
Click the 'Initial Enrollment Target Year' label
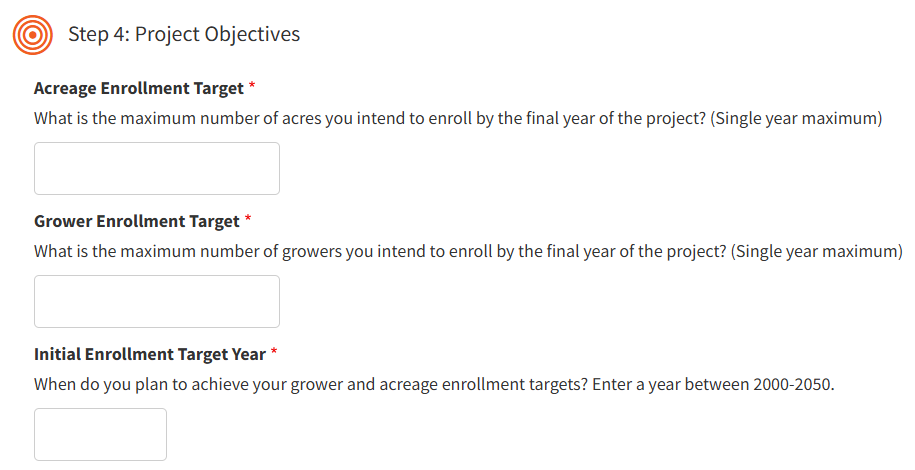[x=149, y=354]
